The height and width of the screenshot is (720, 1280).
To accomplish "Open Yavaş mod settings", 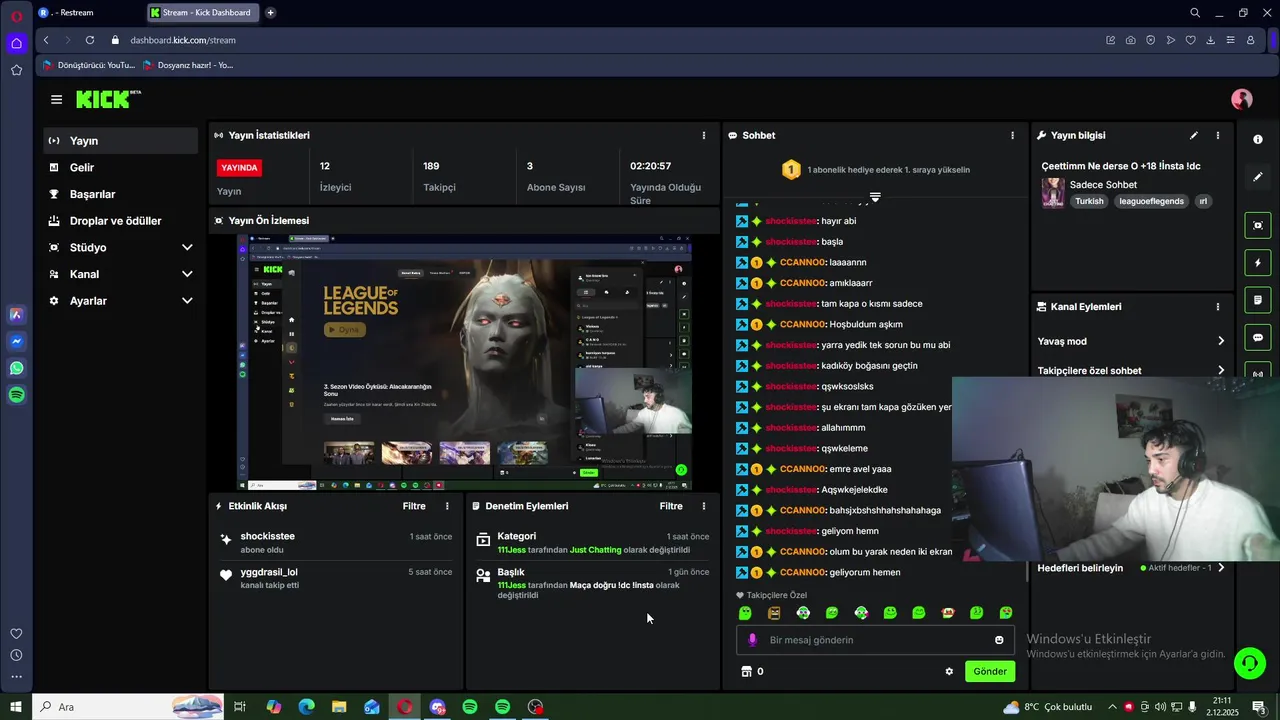I will (x=1130, y=341).
